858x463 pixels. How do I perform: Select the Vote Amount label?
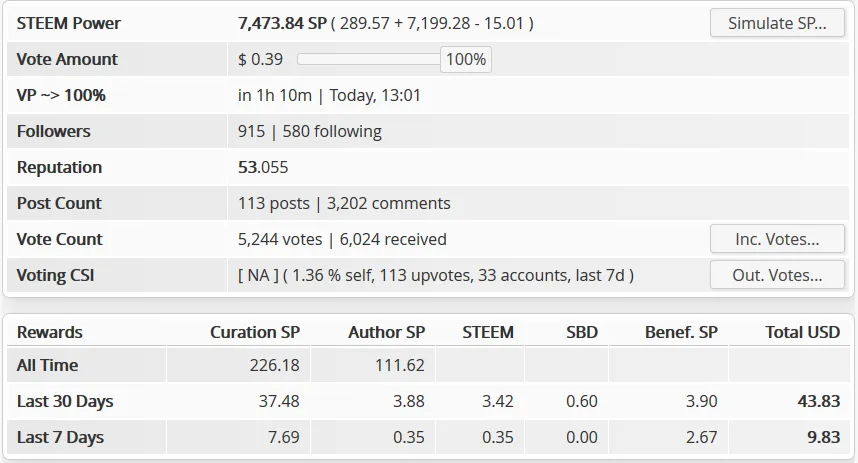67,59
